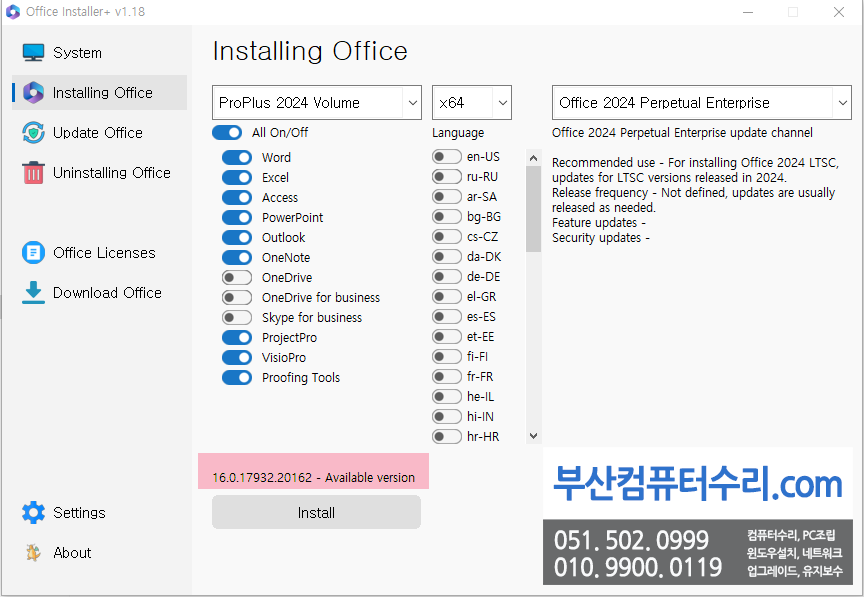This screenshot has height=597, width=864.
Task: Click the Language heading label
Action: coord(458,133)
